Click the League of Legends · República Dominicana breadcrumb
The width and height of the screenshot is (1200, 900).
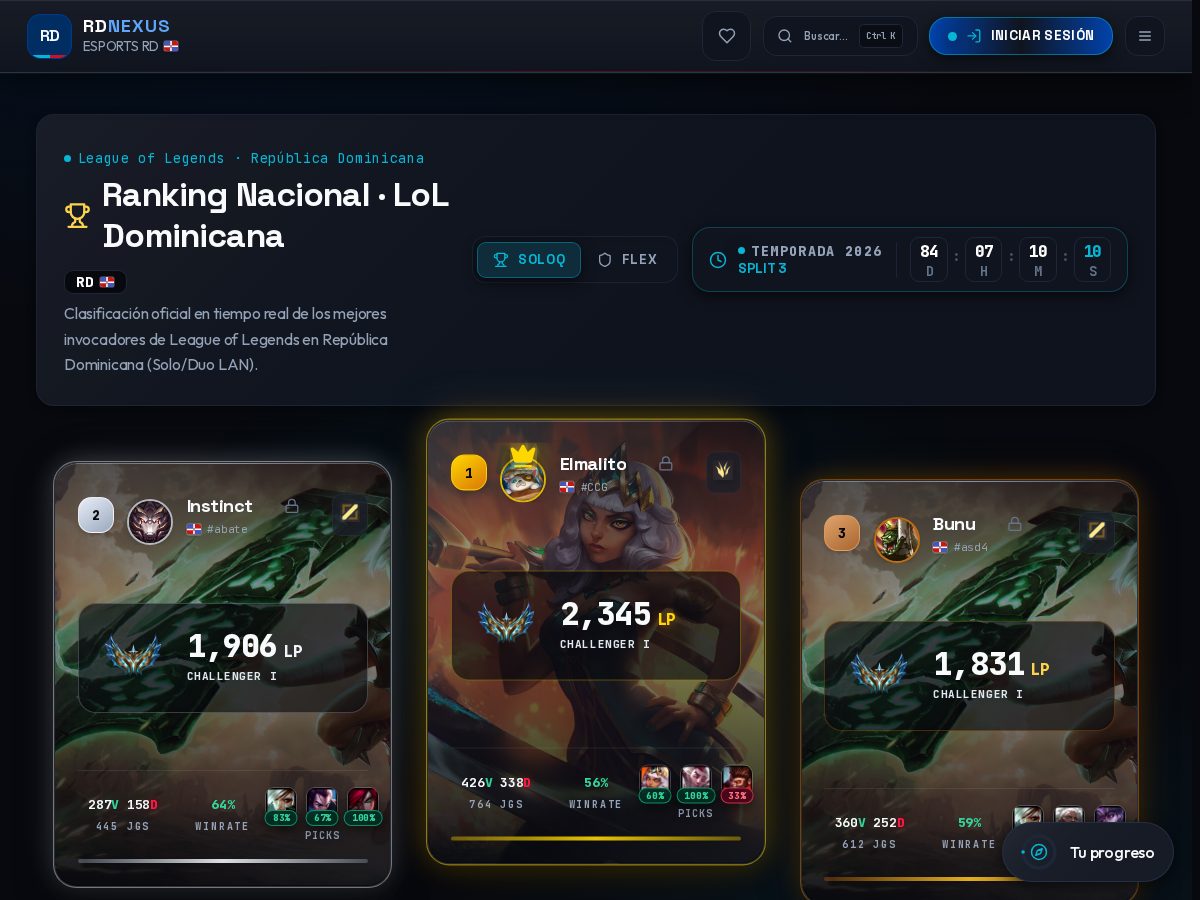click(x=251, y=158)
